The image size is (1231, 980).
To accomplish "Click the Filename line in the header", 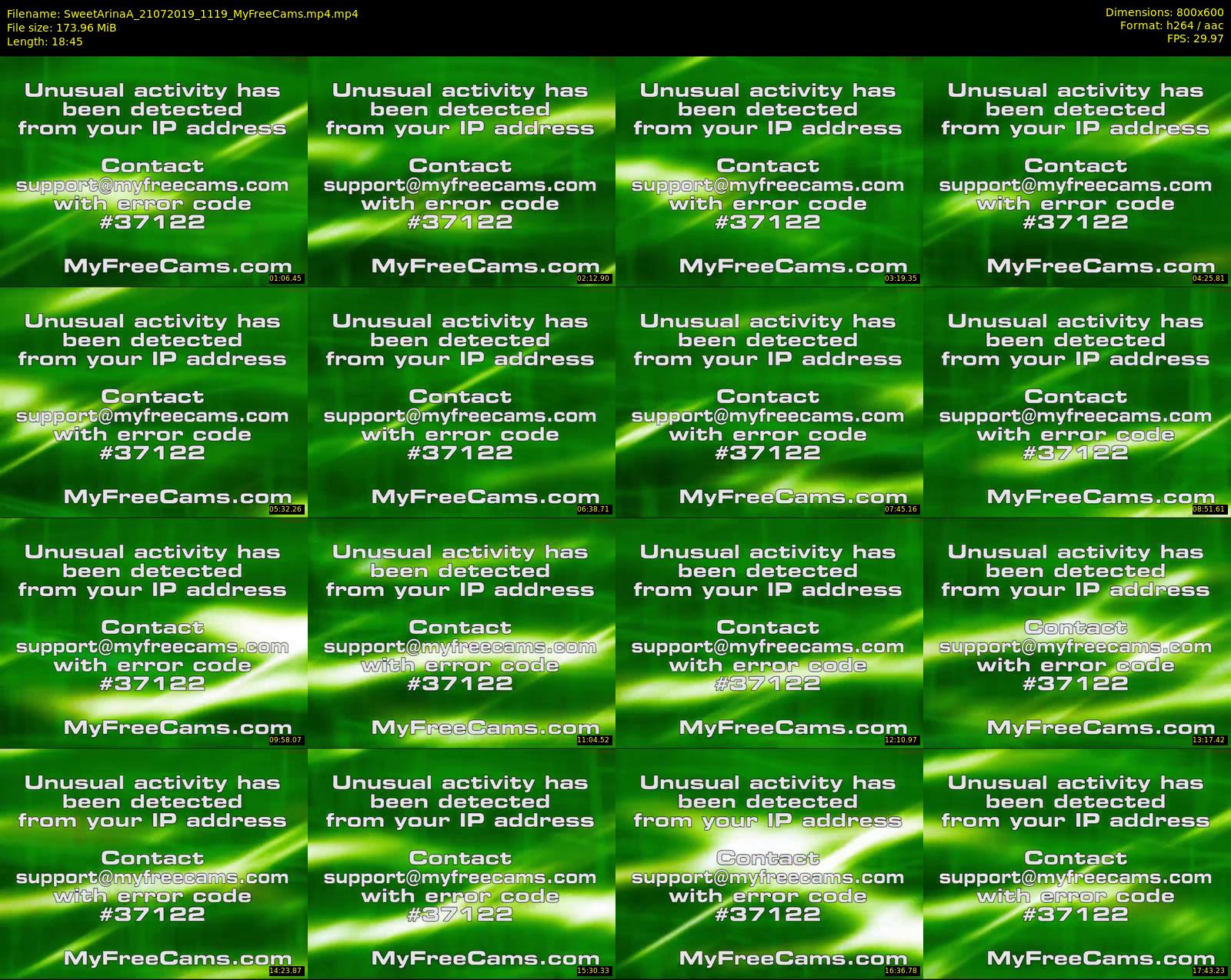I will [182, 14].
